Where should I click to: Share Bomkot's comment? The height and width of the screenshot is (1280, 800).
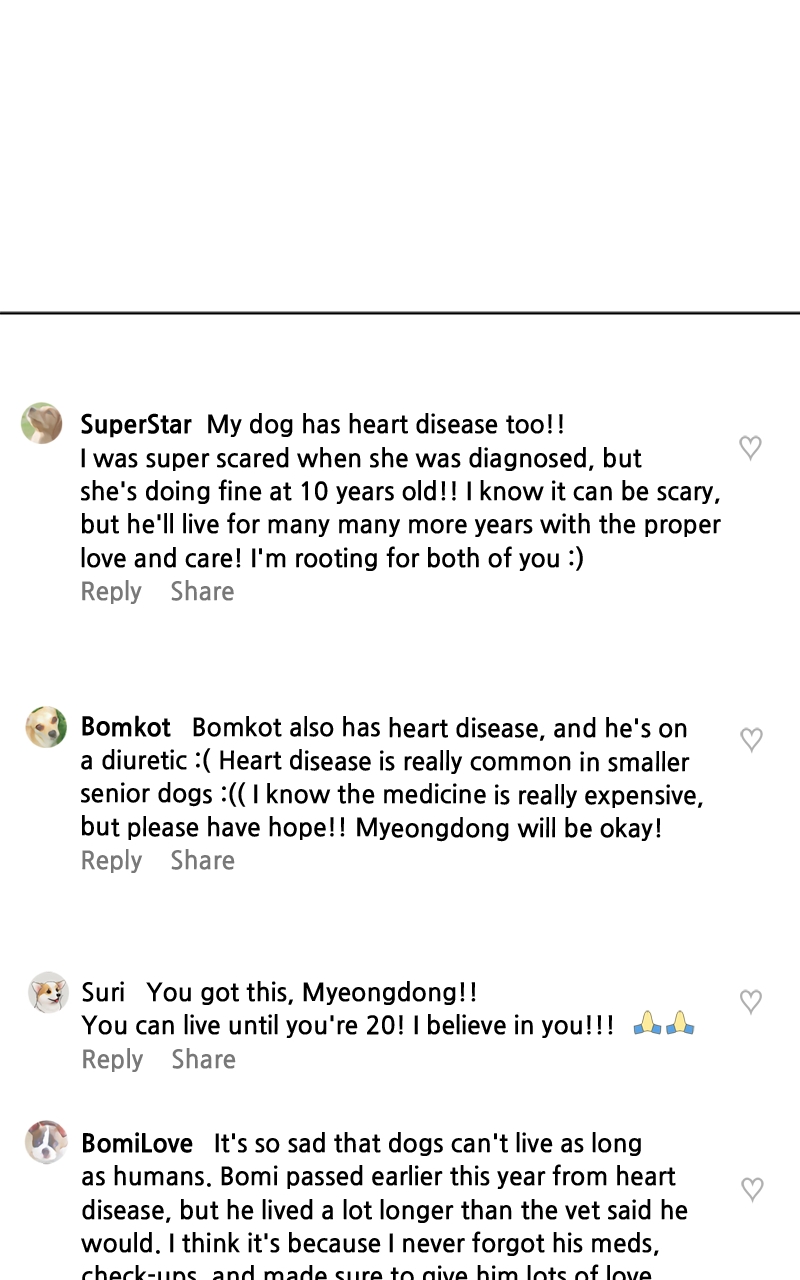point(202,860)
